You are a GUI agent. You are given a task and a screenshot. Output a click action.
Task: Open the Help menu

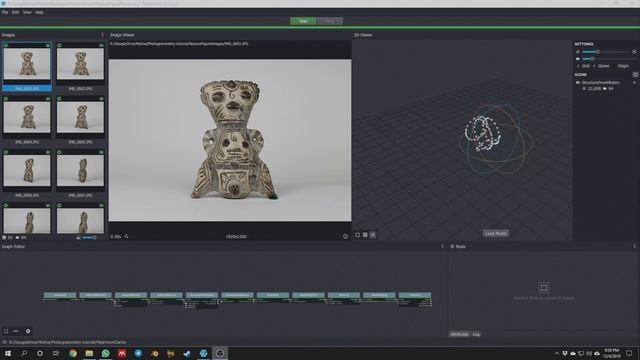pos(39,12)
